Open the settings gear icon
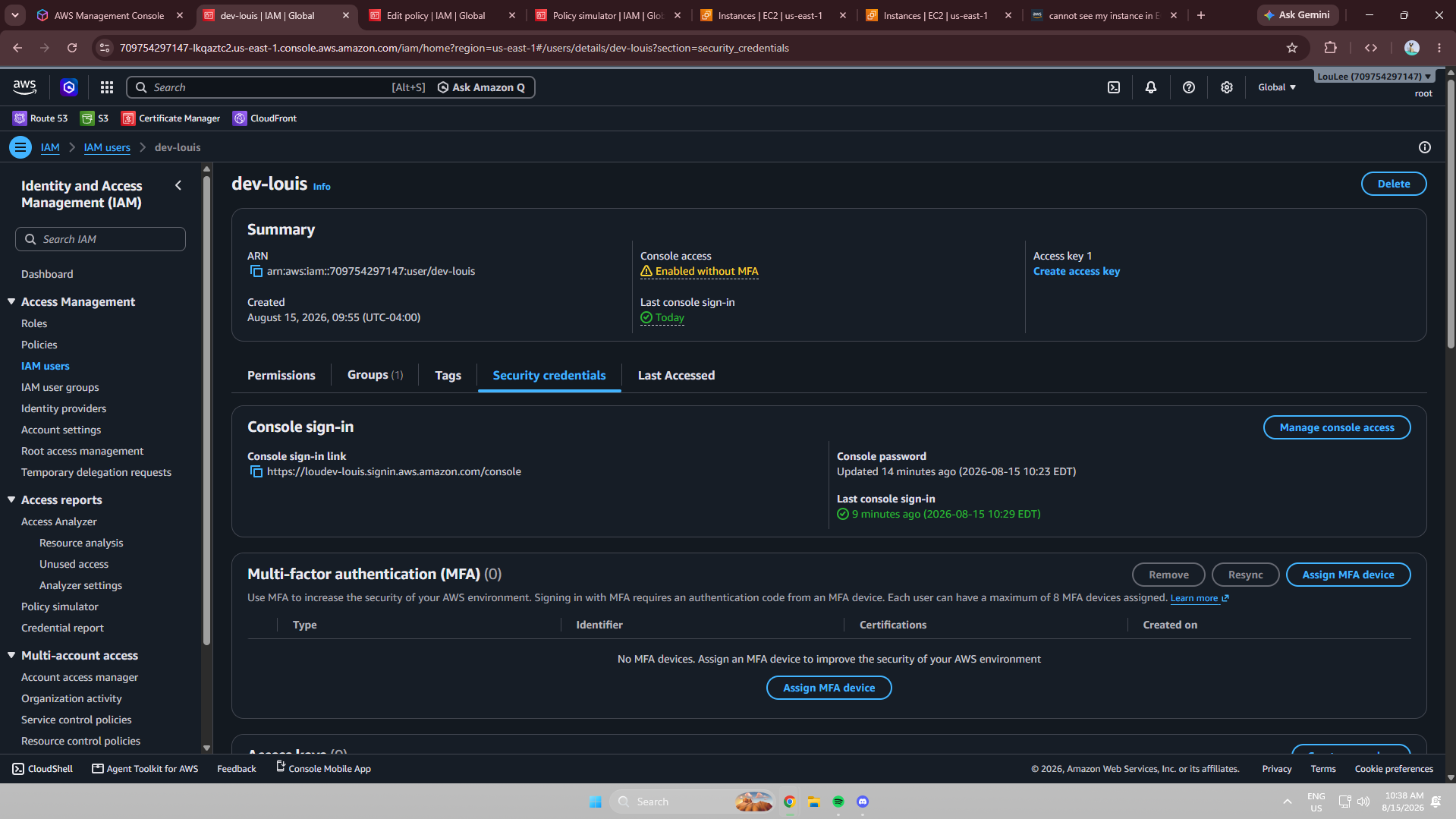The image size is (1456, 819). [x=1227, y=87]
